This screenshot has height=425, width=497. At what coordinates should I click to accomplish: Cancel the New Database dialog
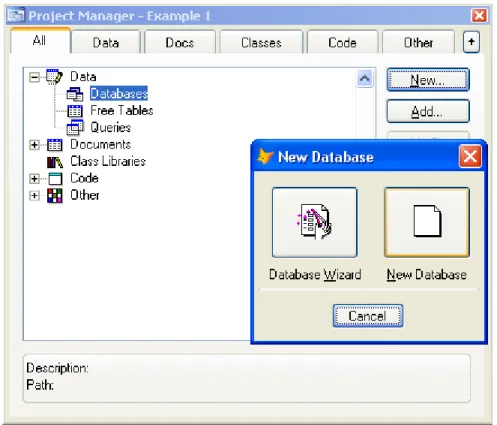click(x=368, y=316)
